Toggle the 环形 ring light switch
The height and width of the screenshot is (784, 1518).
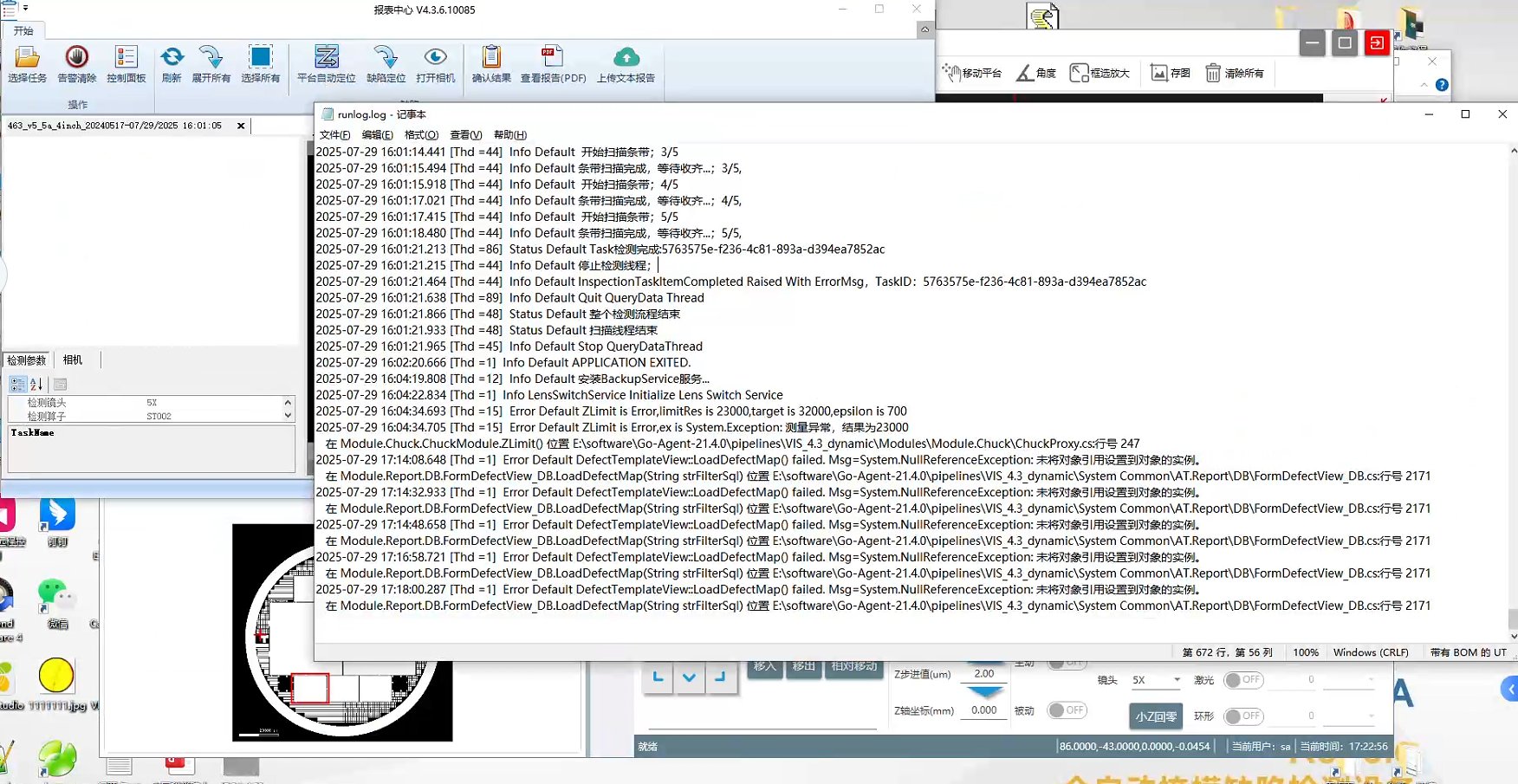[1243, 716]
